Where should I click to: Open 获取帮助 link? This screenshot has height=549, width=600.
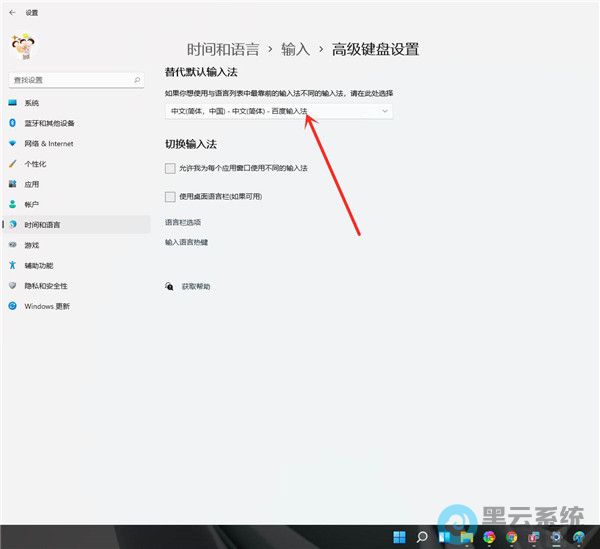point(196,286)
